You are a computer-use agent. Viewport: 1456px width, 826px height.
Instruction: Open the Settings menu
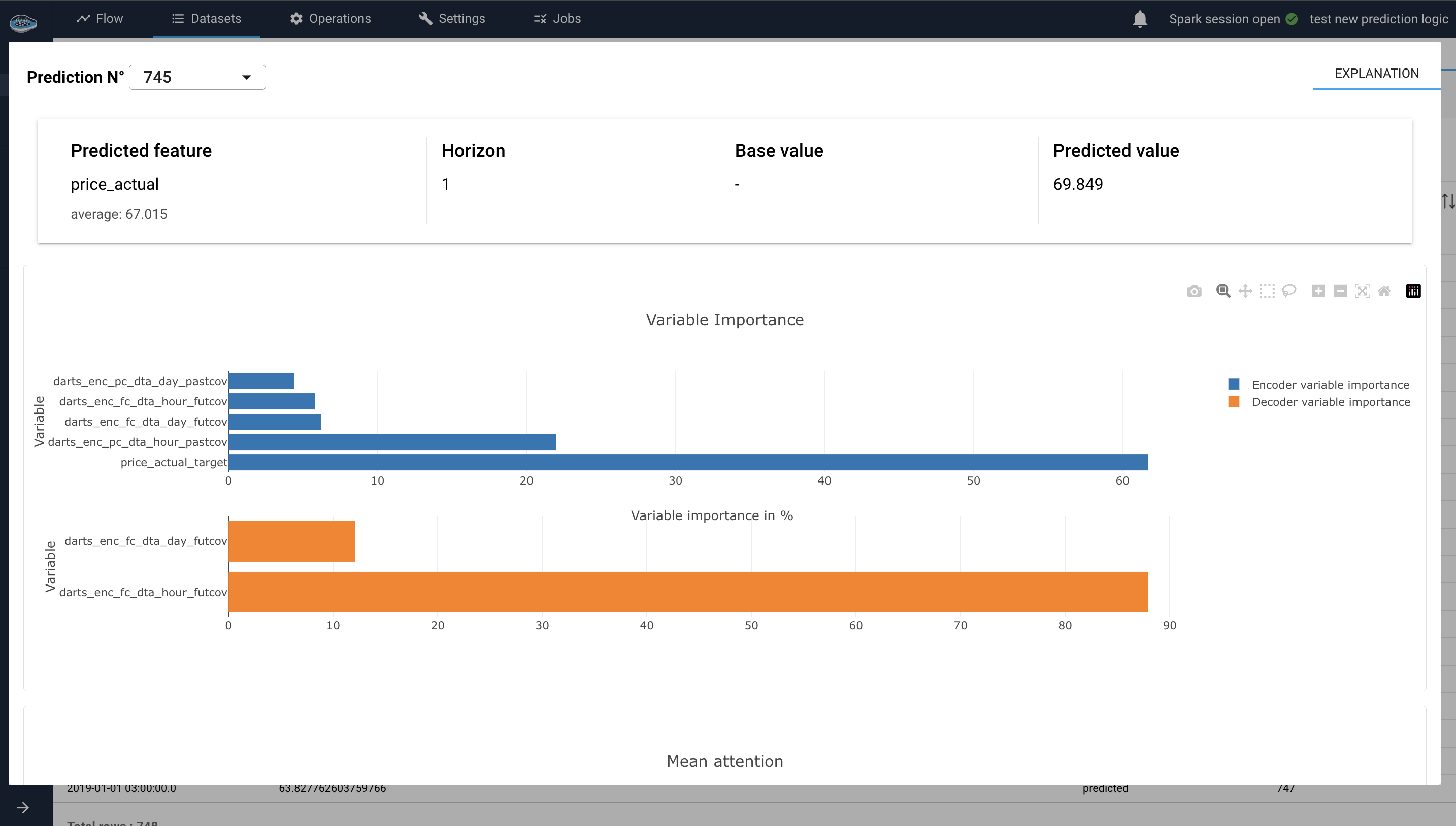452,19
